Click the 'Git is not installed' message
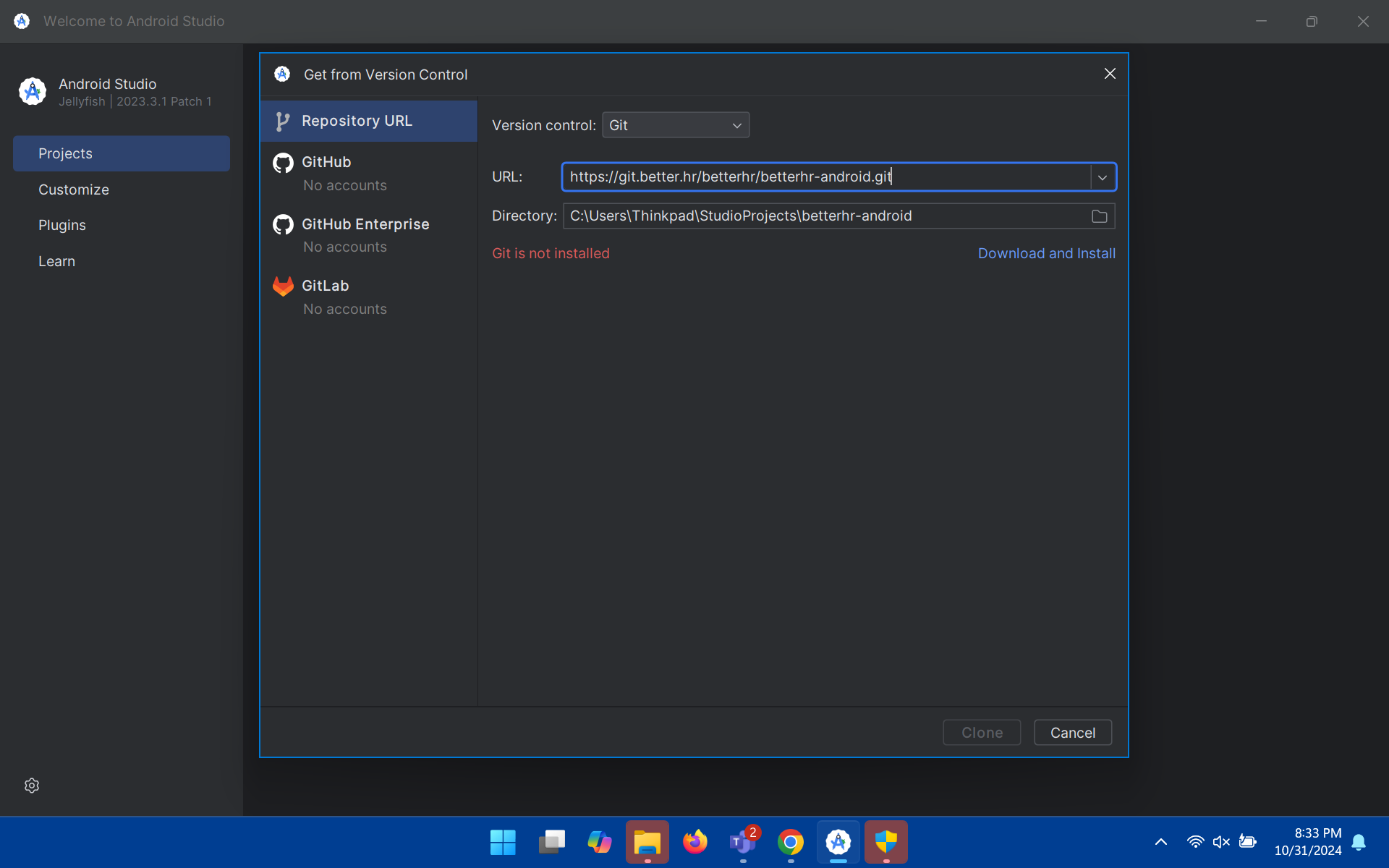Viewport: 1389px width, 868px height. (551, 253)
